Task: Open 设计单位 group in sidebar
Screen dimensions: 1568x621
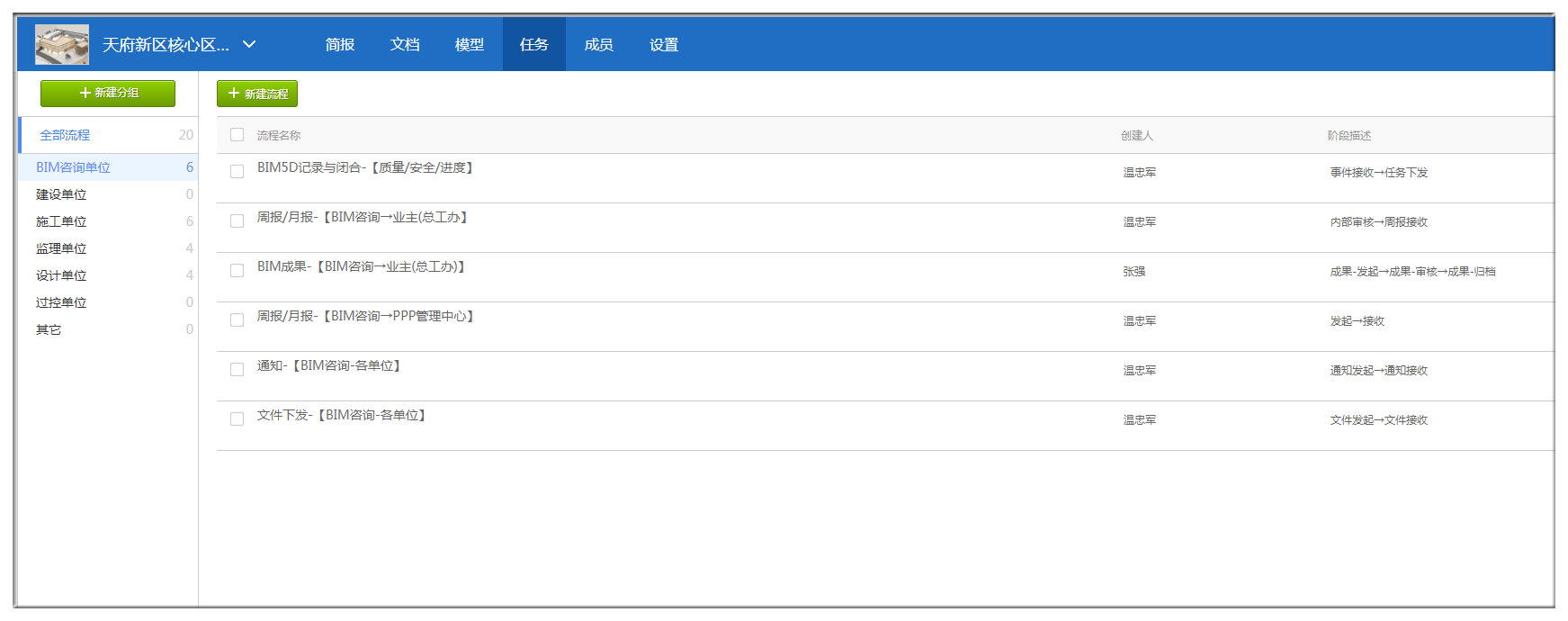Action: [61, 275]
